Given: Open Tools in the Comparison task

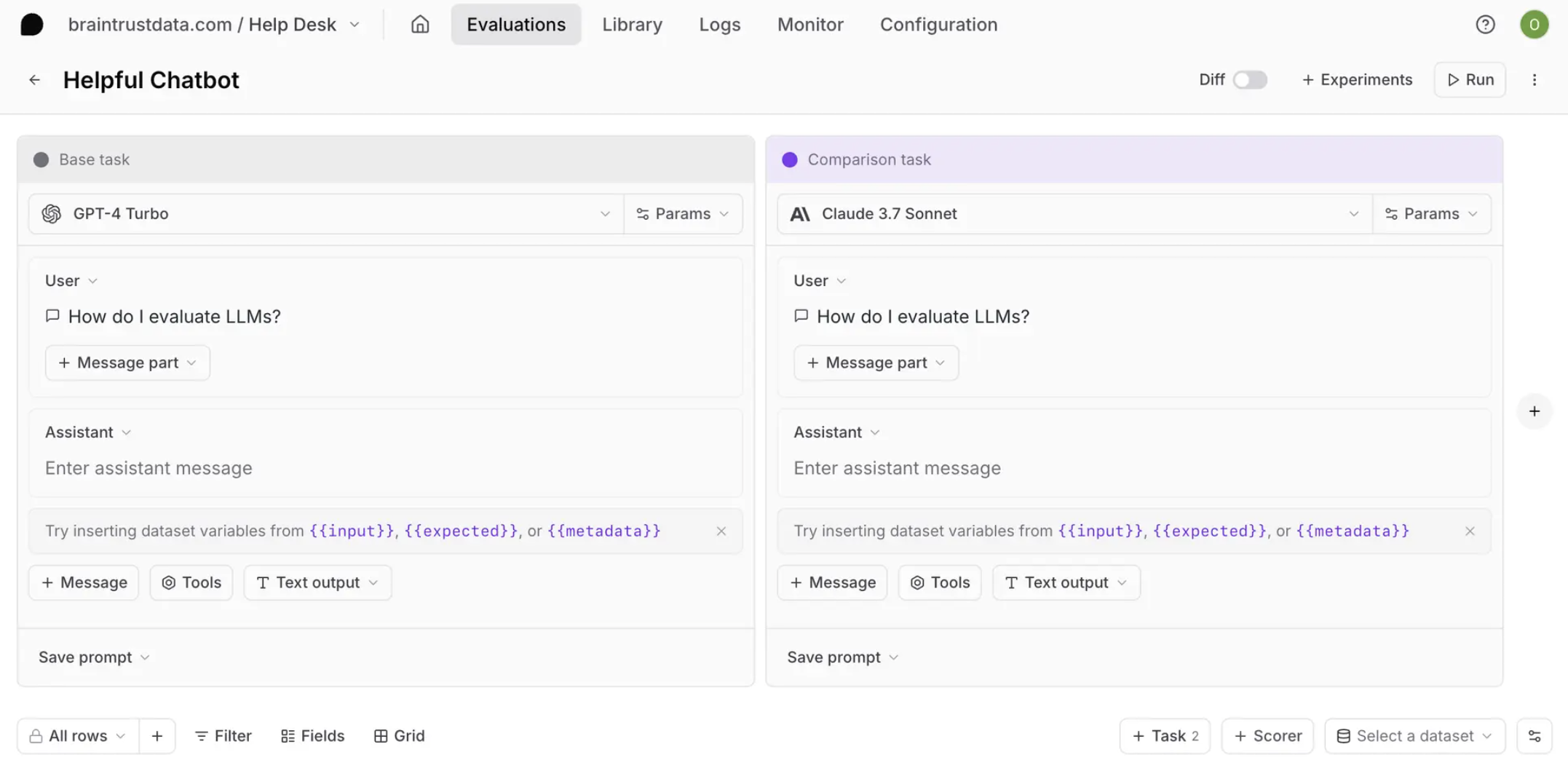Looking at the screenshot, I should (x=940, y=582).
